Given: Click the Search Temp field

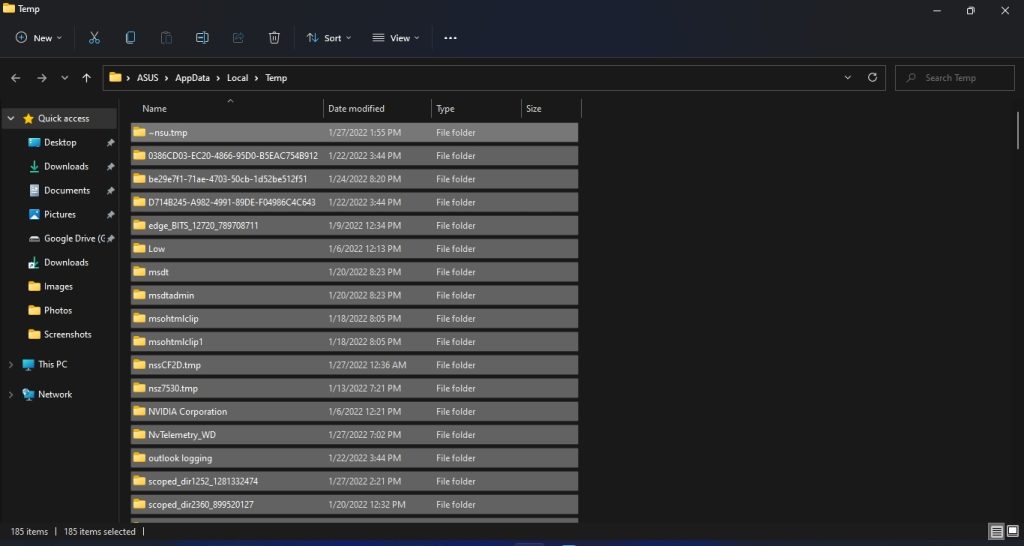Looking at the screenshot, I should click(955, 78).
